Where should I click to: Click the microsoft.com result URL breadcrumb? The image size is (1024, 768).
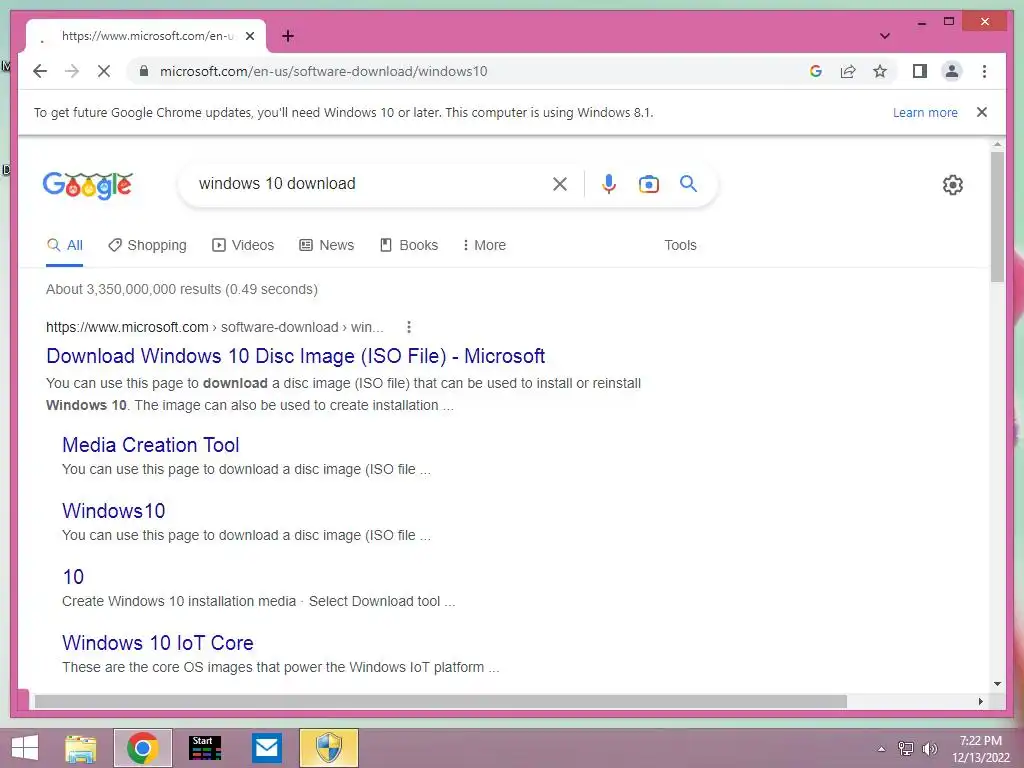pyautogui.click(x=214, y=327)
